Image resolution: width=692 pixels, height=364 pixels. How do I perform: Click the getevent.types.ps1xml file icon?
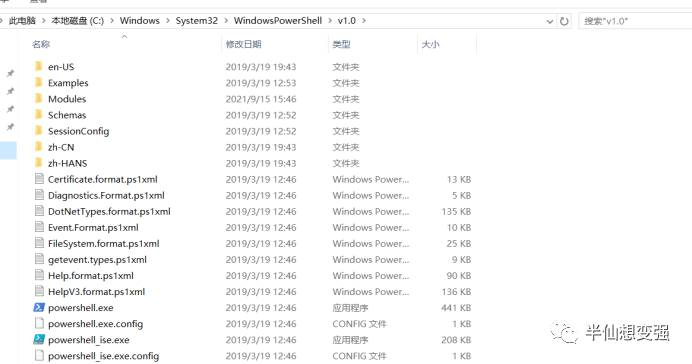pyautogui.click(x=39, y=259)
